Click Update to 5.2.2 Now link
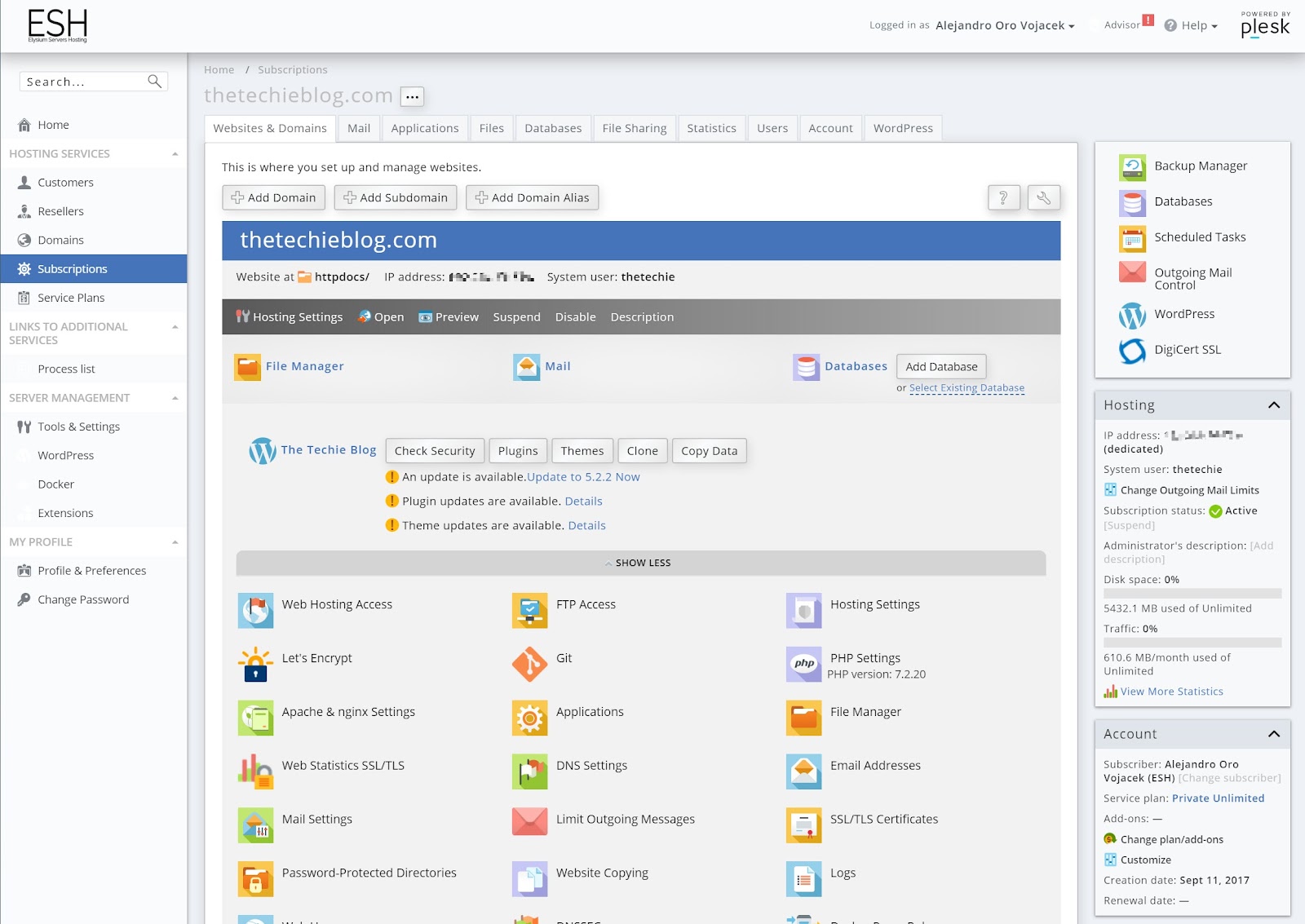 [583, 477]
